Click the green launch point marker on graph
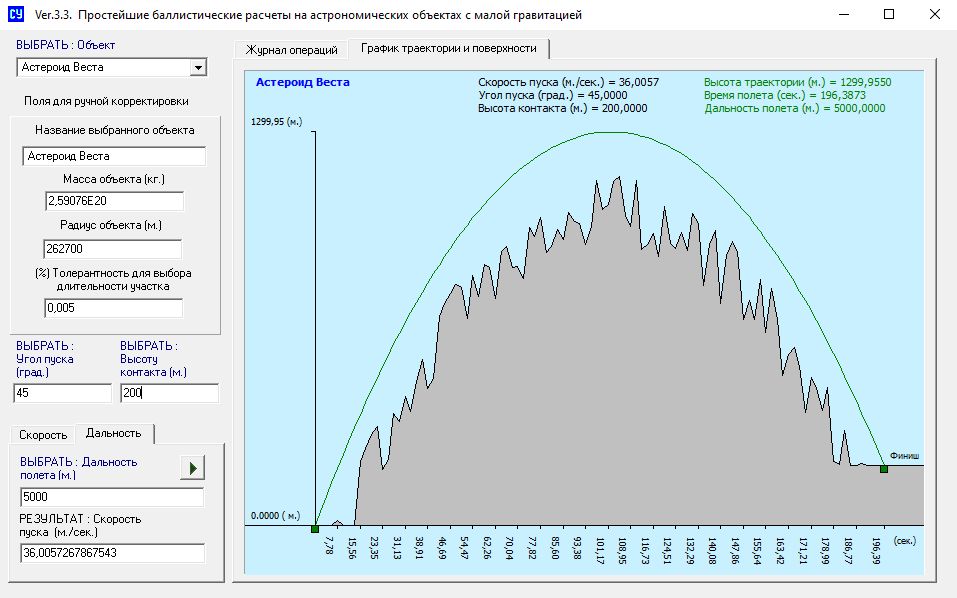Screen dimensions: 957x598 [x=315, y=529]
